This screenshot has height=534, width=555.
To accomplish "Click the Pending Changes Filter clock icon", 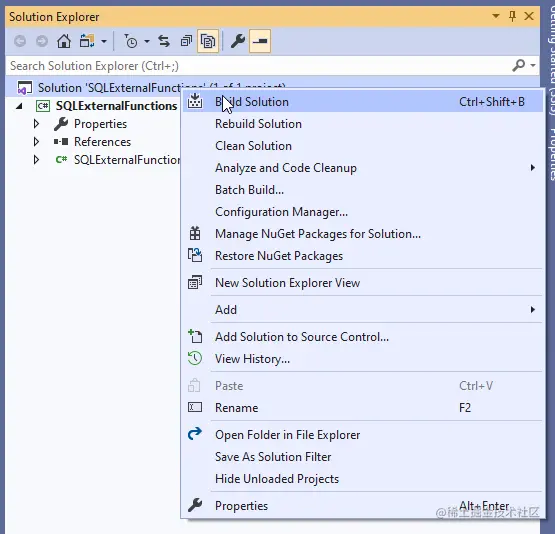I will coord(131,41).
